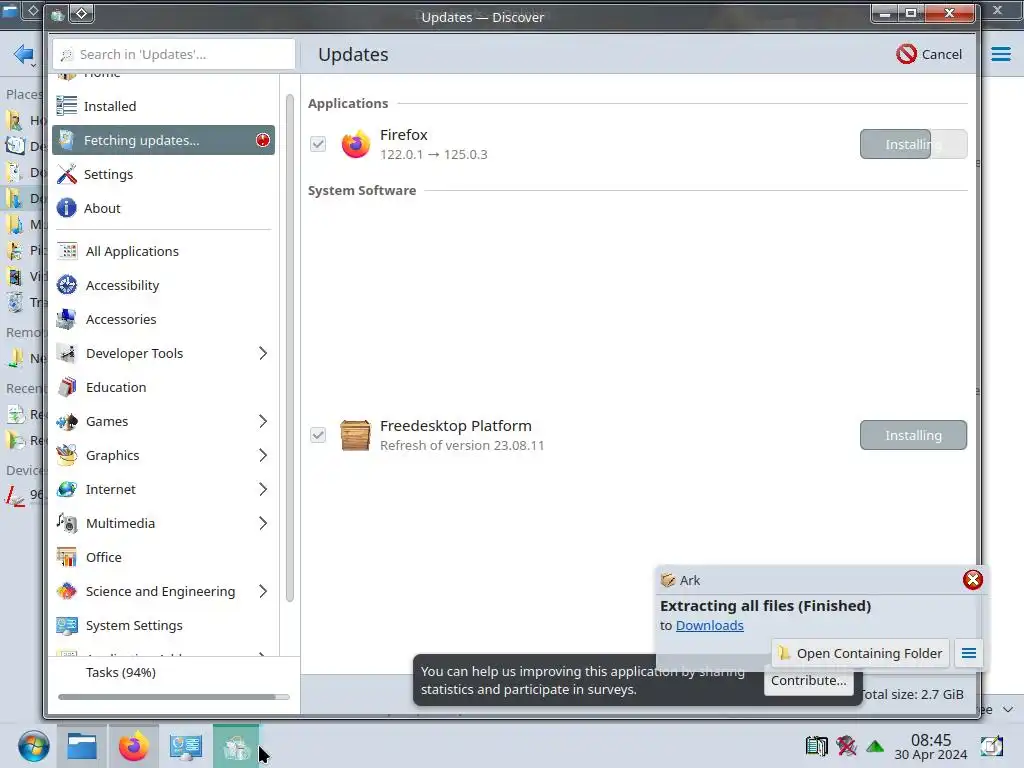Image resolution: width=1024 pixels, height=768 pixels.
Task: Click the Tasks (94%) label
Action: coord(120,672)
